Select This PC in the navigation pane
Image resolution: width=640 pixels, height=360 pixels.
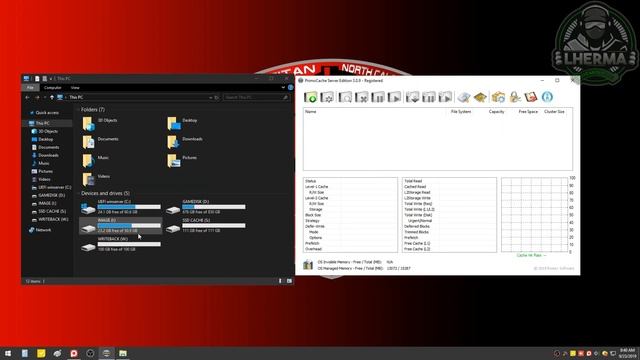[42, 123]
